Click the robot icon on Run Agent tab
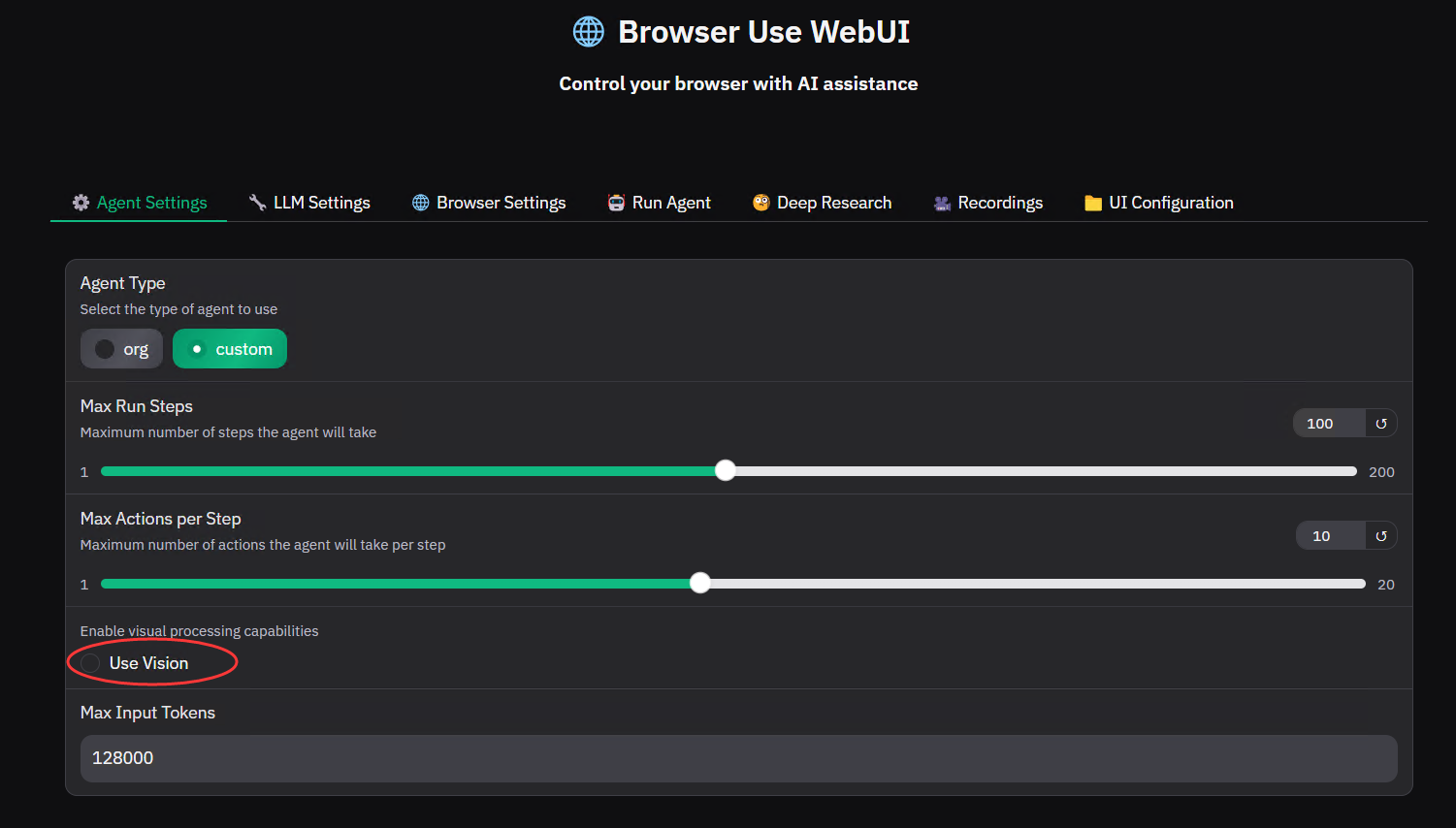 click(616, 203)
